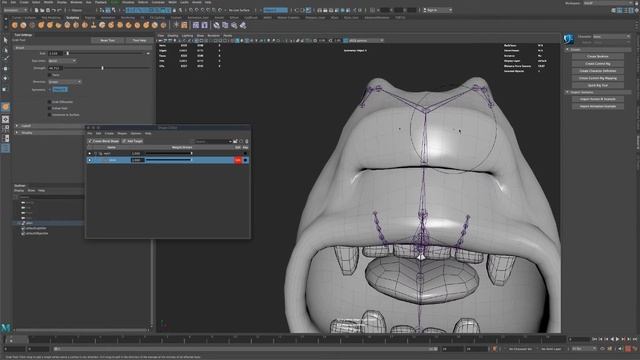Screen dimensions: 640x360
Task: Pick the Lasso select tool in toolbox
Action: point(5,50)
